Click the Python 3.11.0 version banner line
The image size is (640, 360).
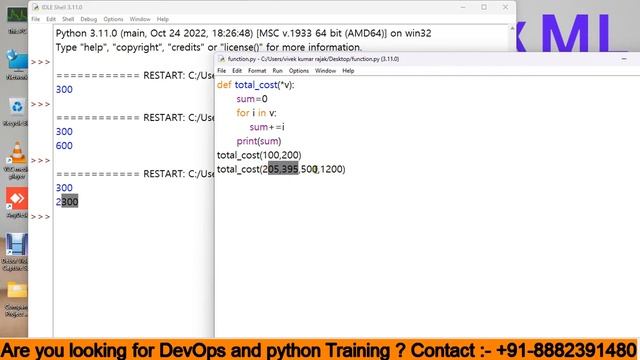243,33
